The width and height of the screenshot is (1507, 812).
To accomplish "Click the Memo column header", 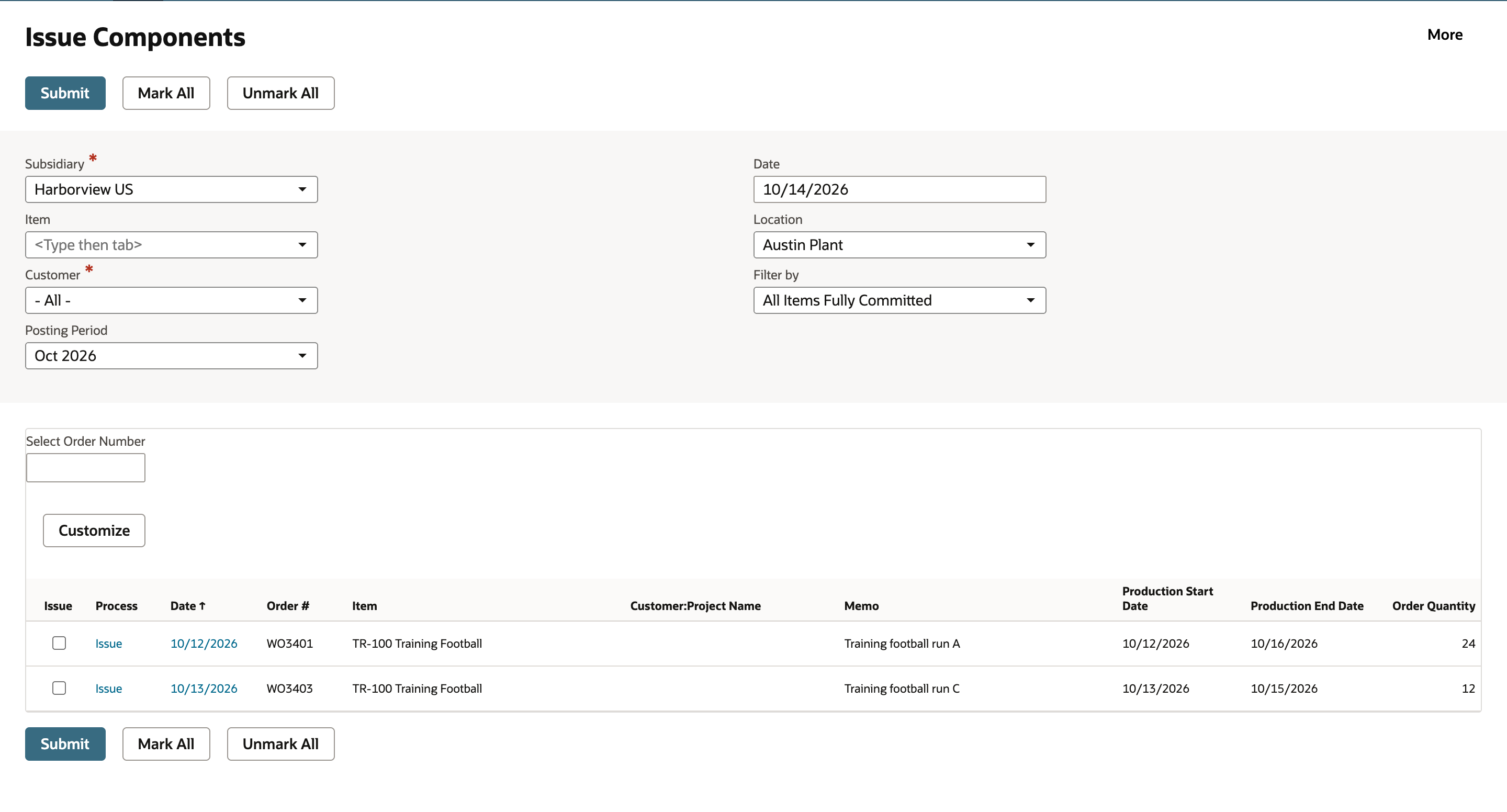I will (861, 606).
